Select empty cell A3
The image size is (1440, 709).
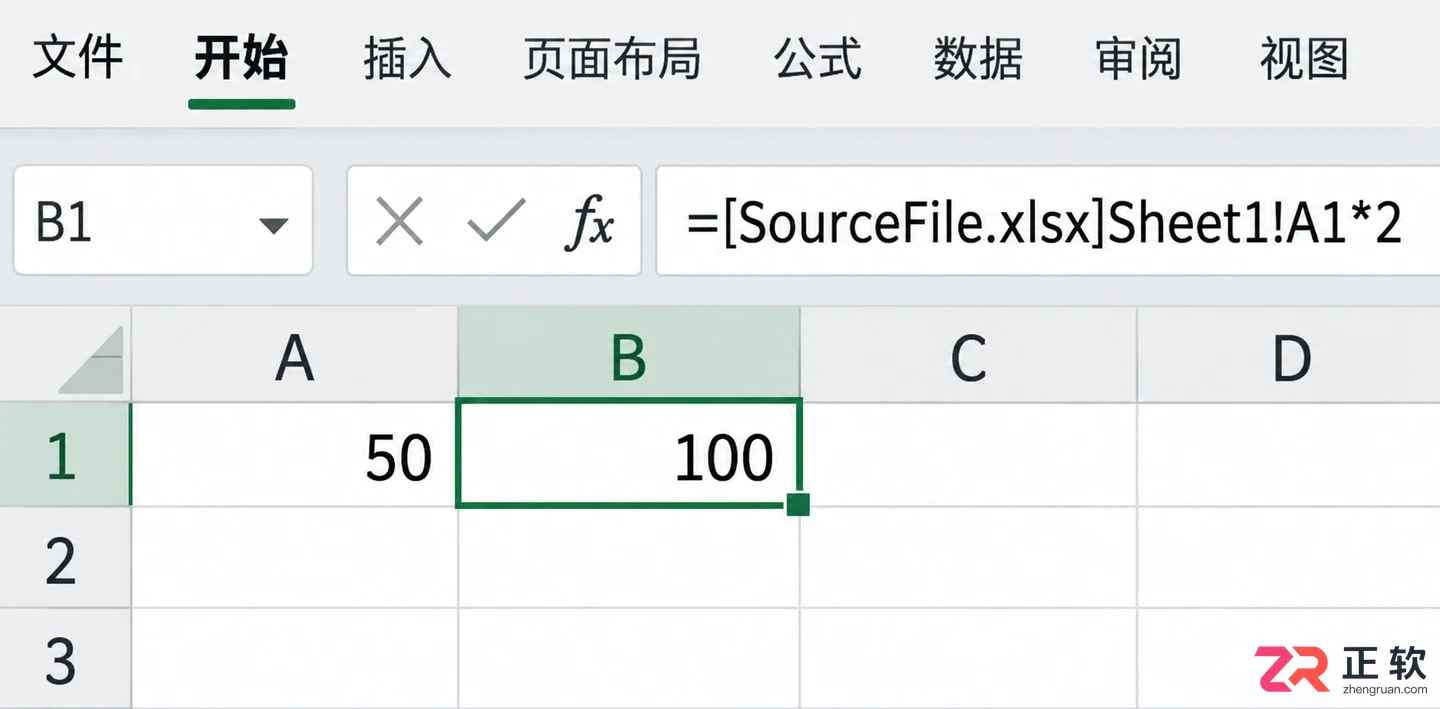[x=295, y=658]
